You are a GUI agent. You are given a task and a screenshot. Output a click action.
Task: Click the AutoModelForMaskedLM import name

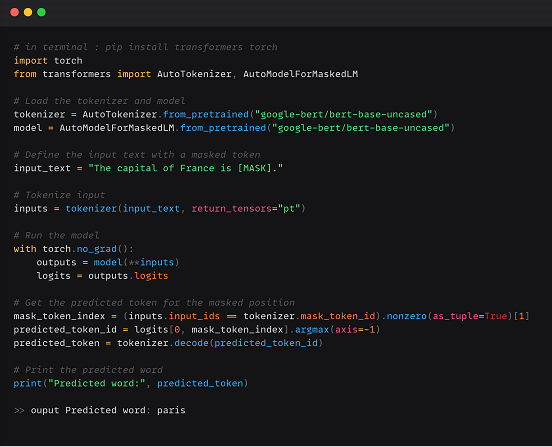301,74
